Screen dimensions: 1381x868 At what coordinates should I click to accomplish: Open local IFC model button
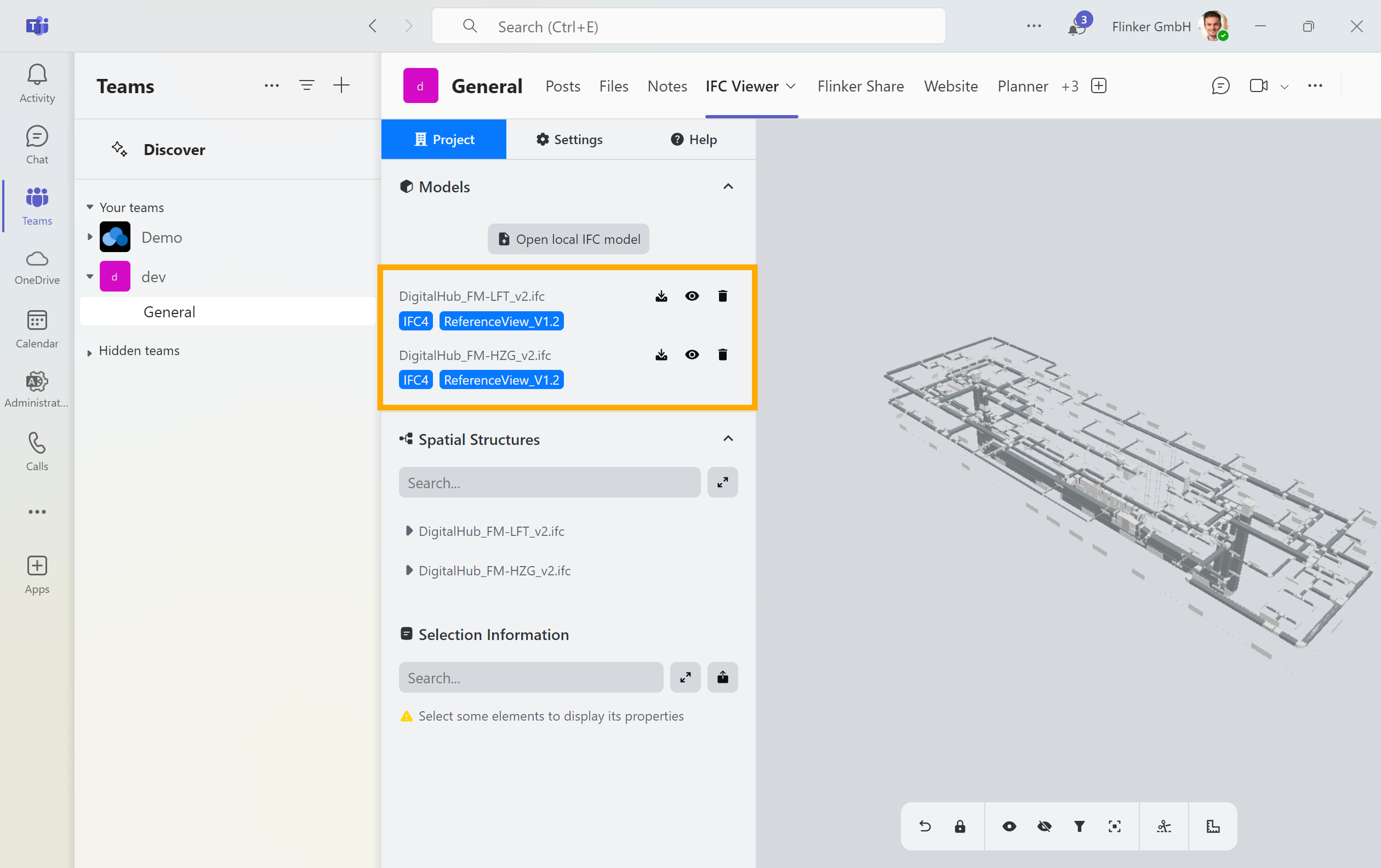click(x=568, y=238)
